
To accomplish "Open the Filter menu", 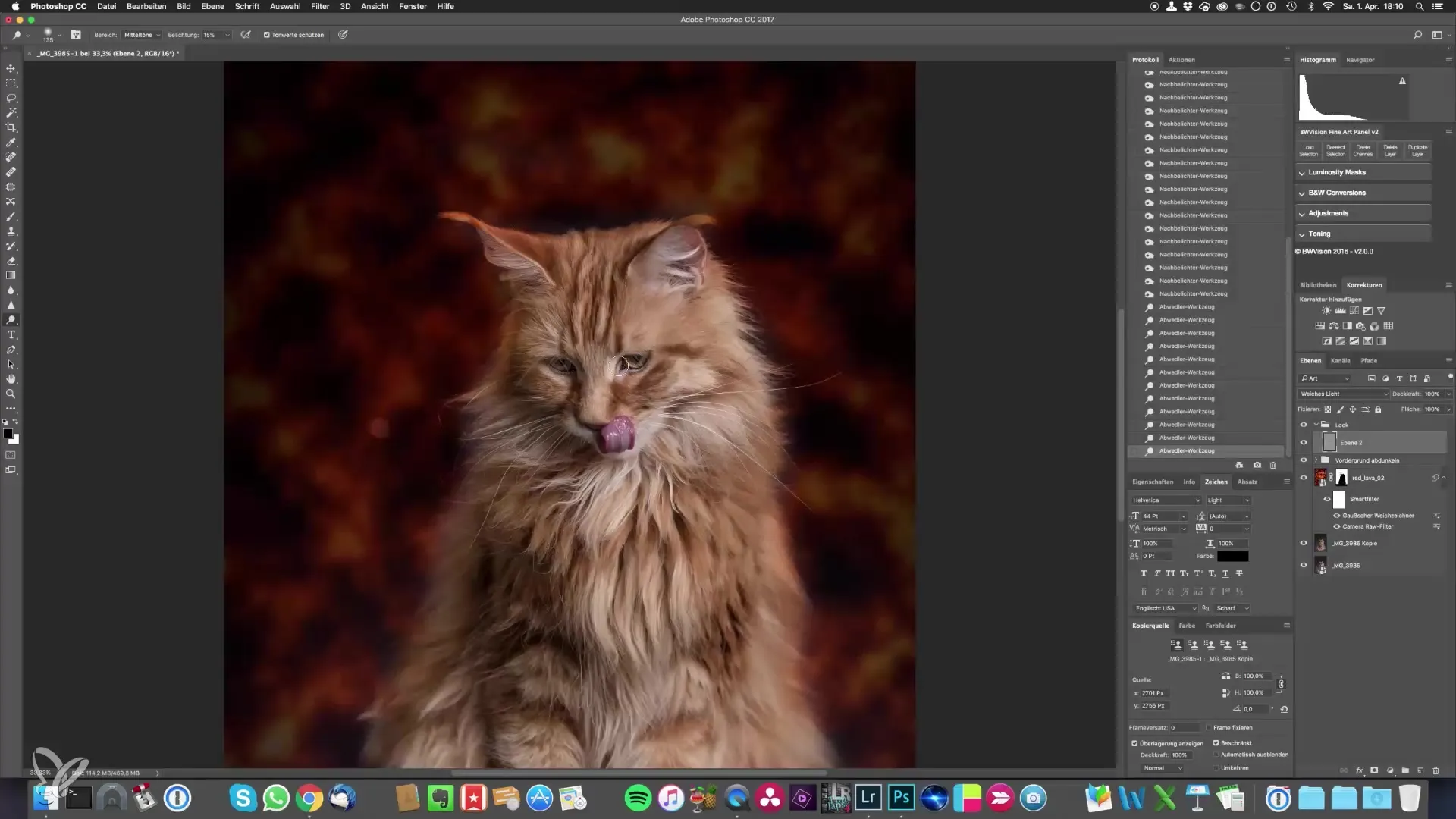I will pos(319,6).
